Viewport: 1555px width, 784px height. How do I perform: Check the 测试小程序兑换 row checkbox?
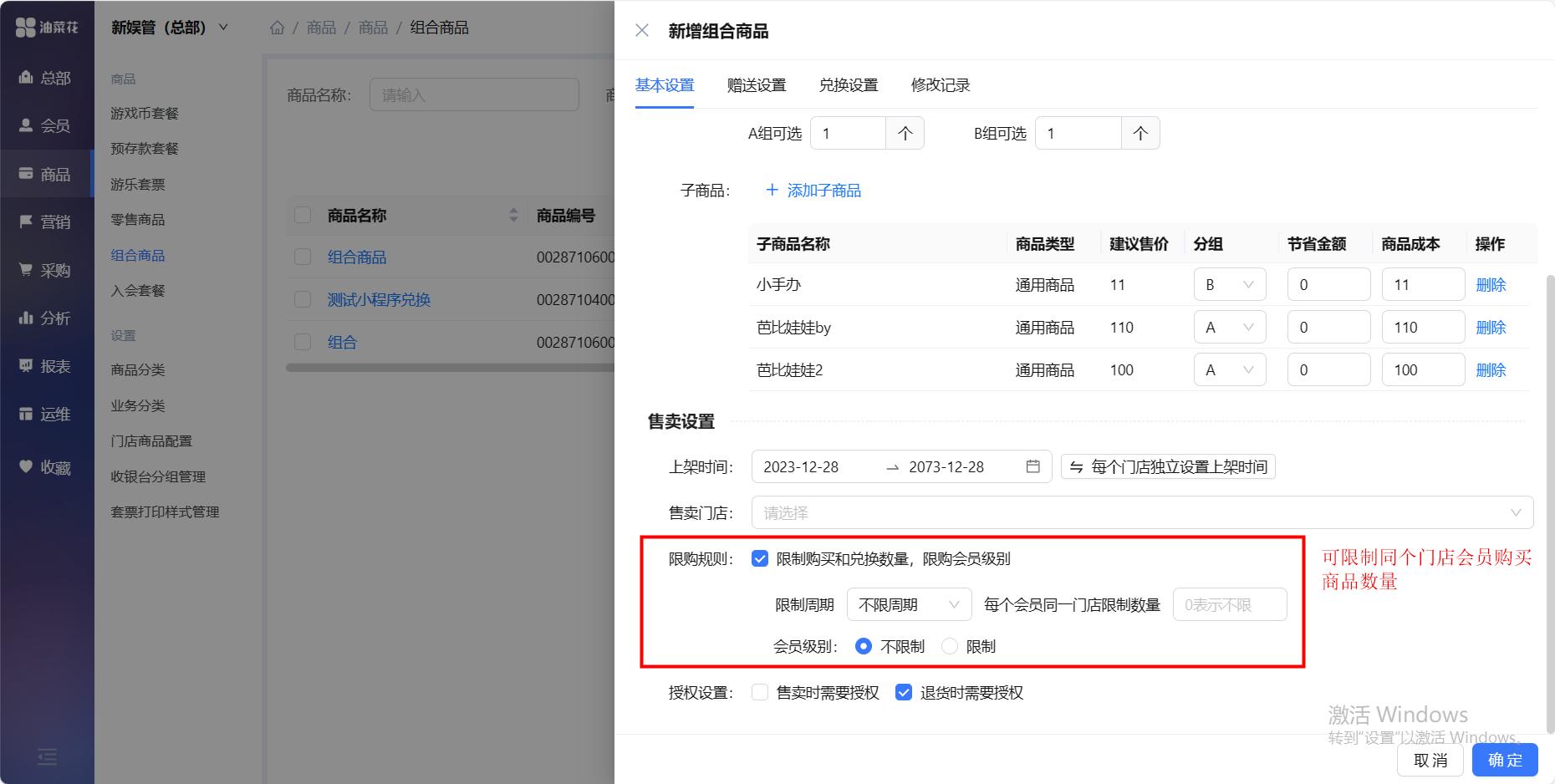click(x=303, y=299)
